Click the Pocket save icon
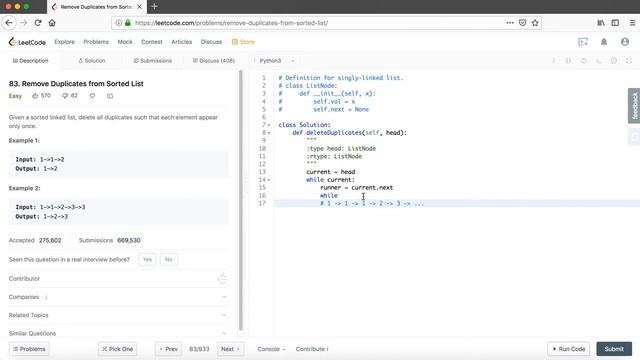 522,23
